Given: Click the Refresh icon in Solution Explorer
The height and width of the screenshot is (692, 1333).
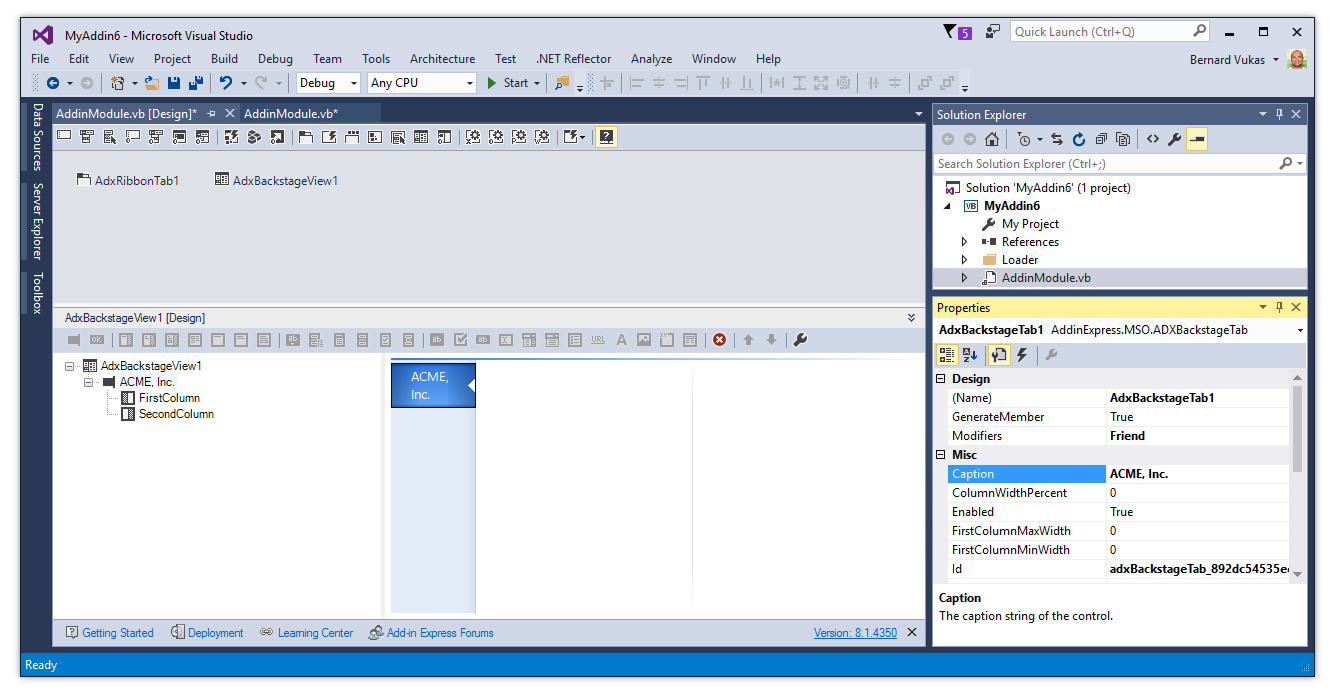Looking at the screenshot, I should click(x=1079, y=139).
